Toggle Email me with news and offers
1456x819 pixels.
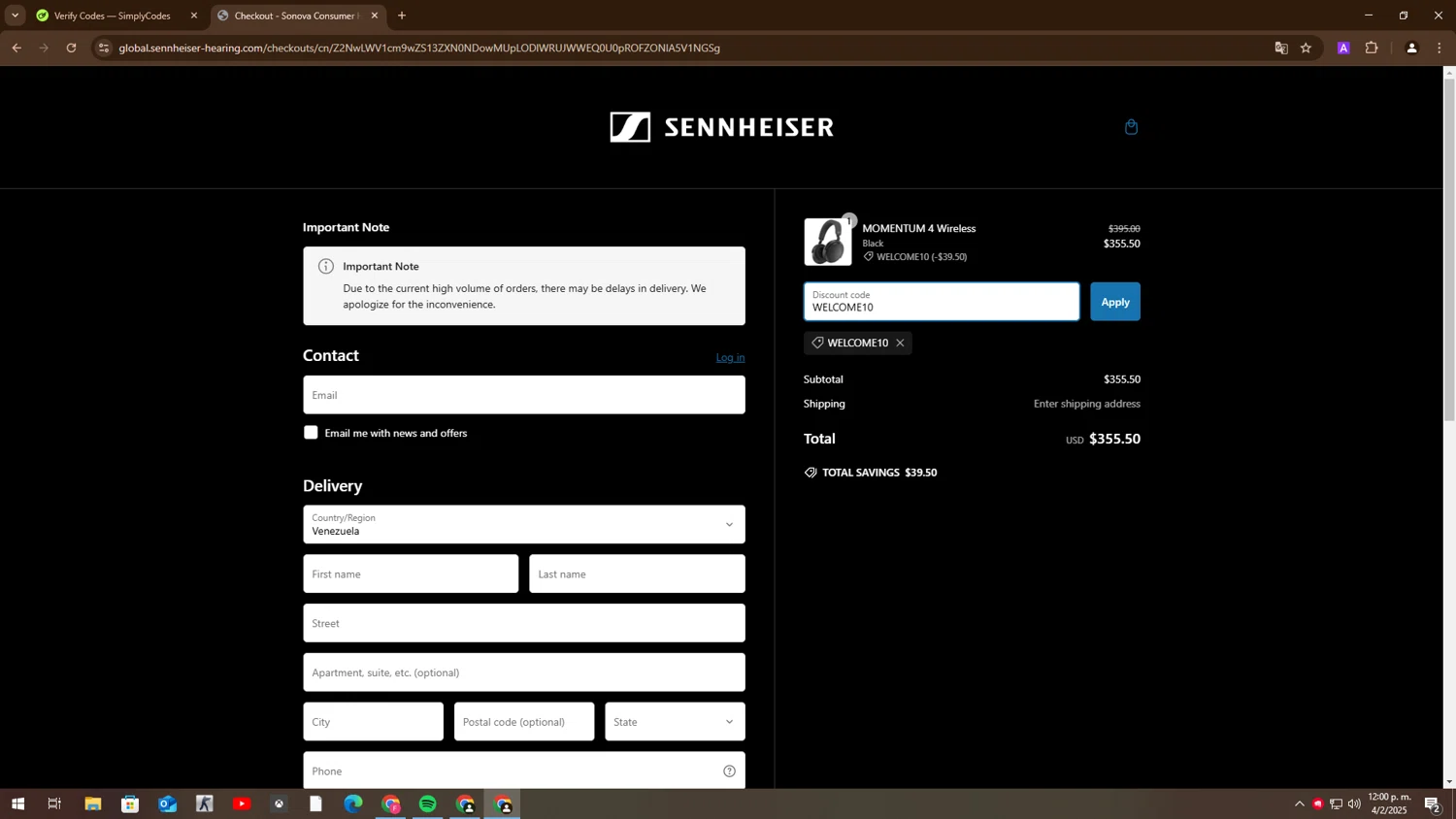(311, 433)
